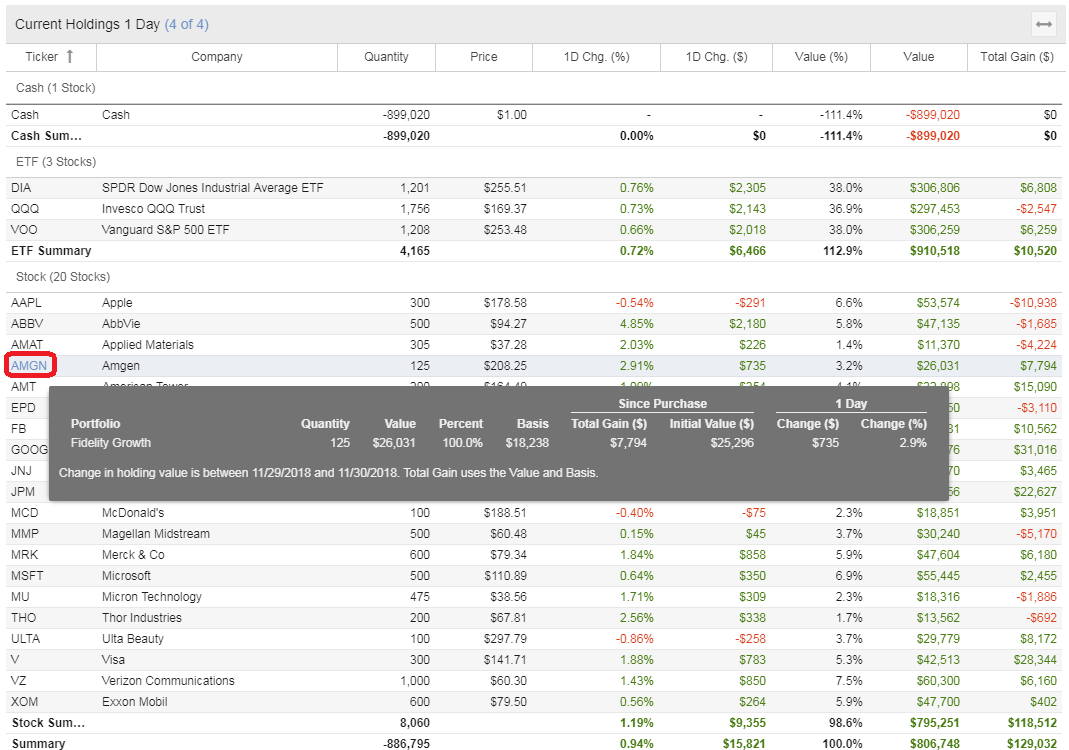This screenshot has width=1069, height=750.
Task: Sort holdings by 1D Chg. ($) header
Action: click(x=716, y=57)
